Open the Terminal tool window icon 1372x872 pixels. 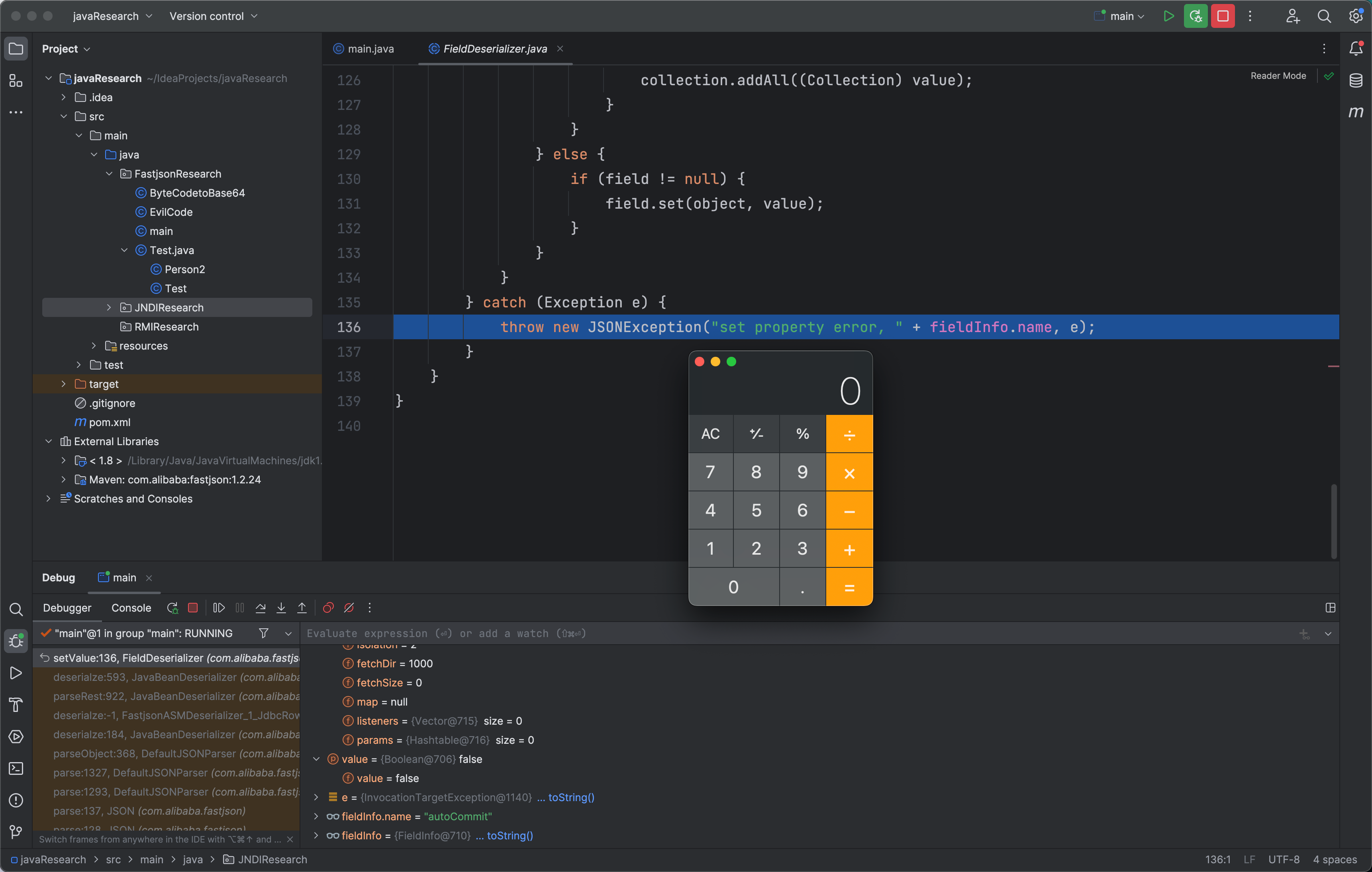pyautogui.click(x=16, y=768)
